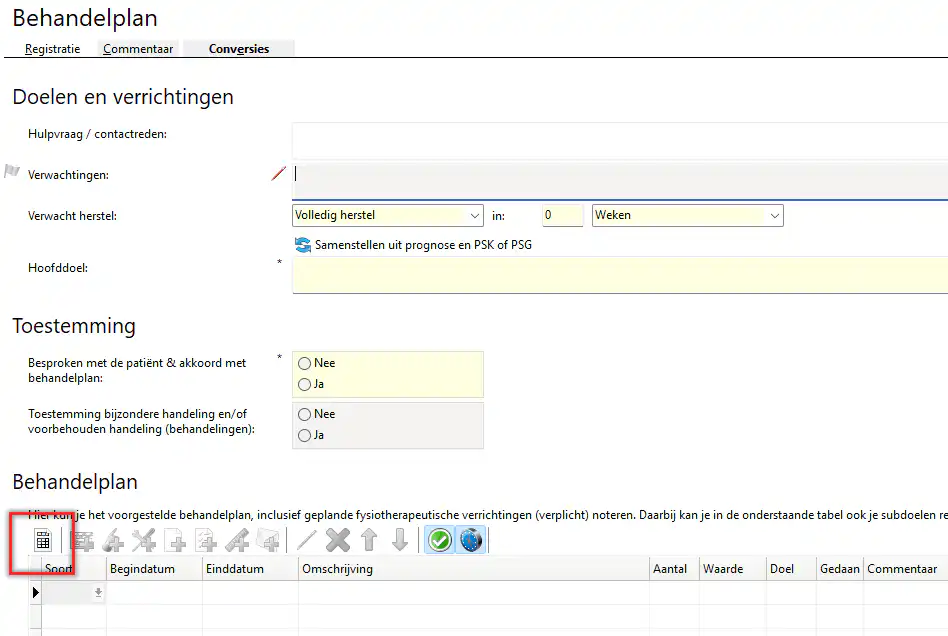
Task: Click the Hulpvraag / contactreden input field
Action: click(x=620, y=141)
